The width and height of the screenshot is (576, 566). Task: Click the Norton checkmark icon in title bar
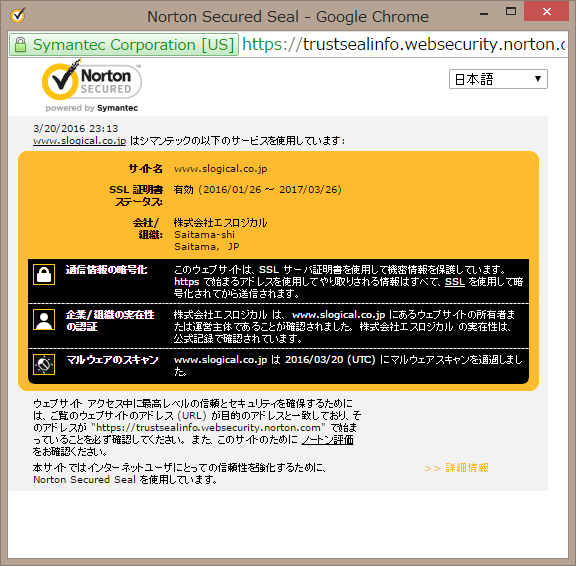(18, 16)
